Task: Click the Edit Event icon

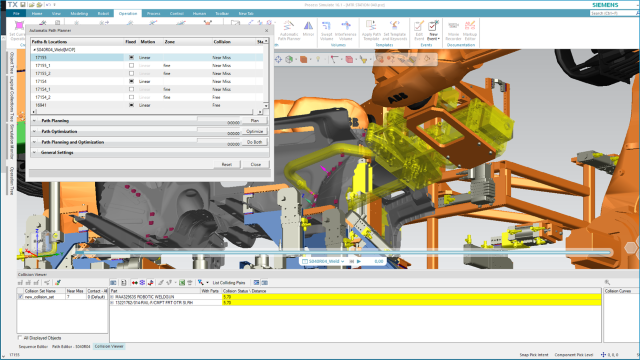Action: [419, 31]
